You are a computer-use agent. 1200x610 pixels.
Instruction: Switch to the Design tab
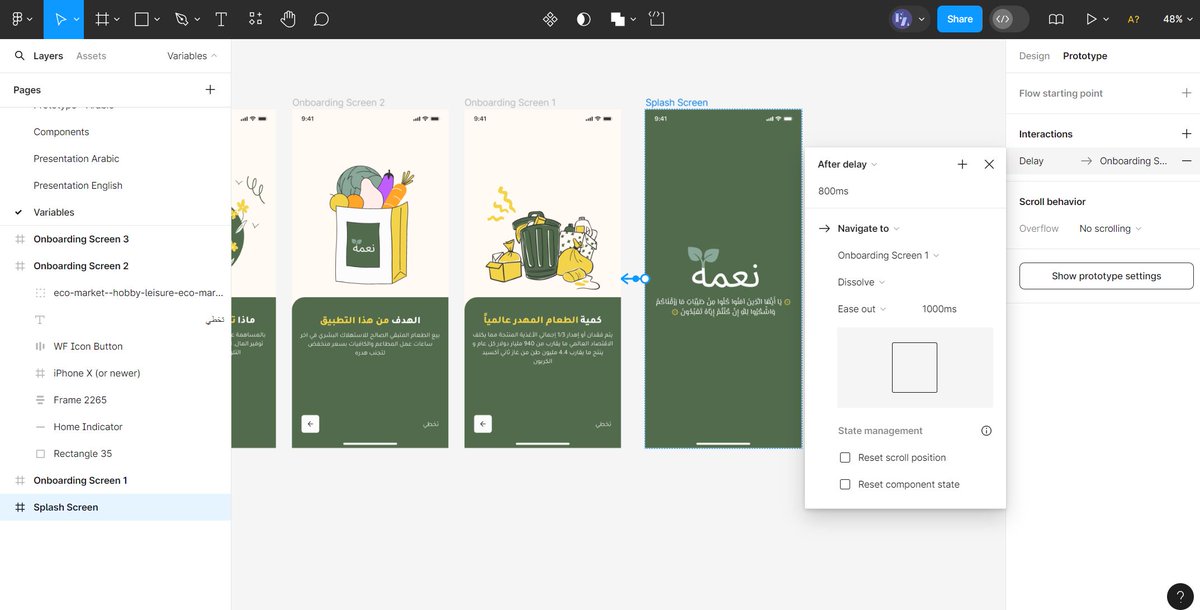coord(1034,56)
